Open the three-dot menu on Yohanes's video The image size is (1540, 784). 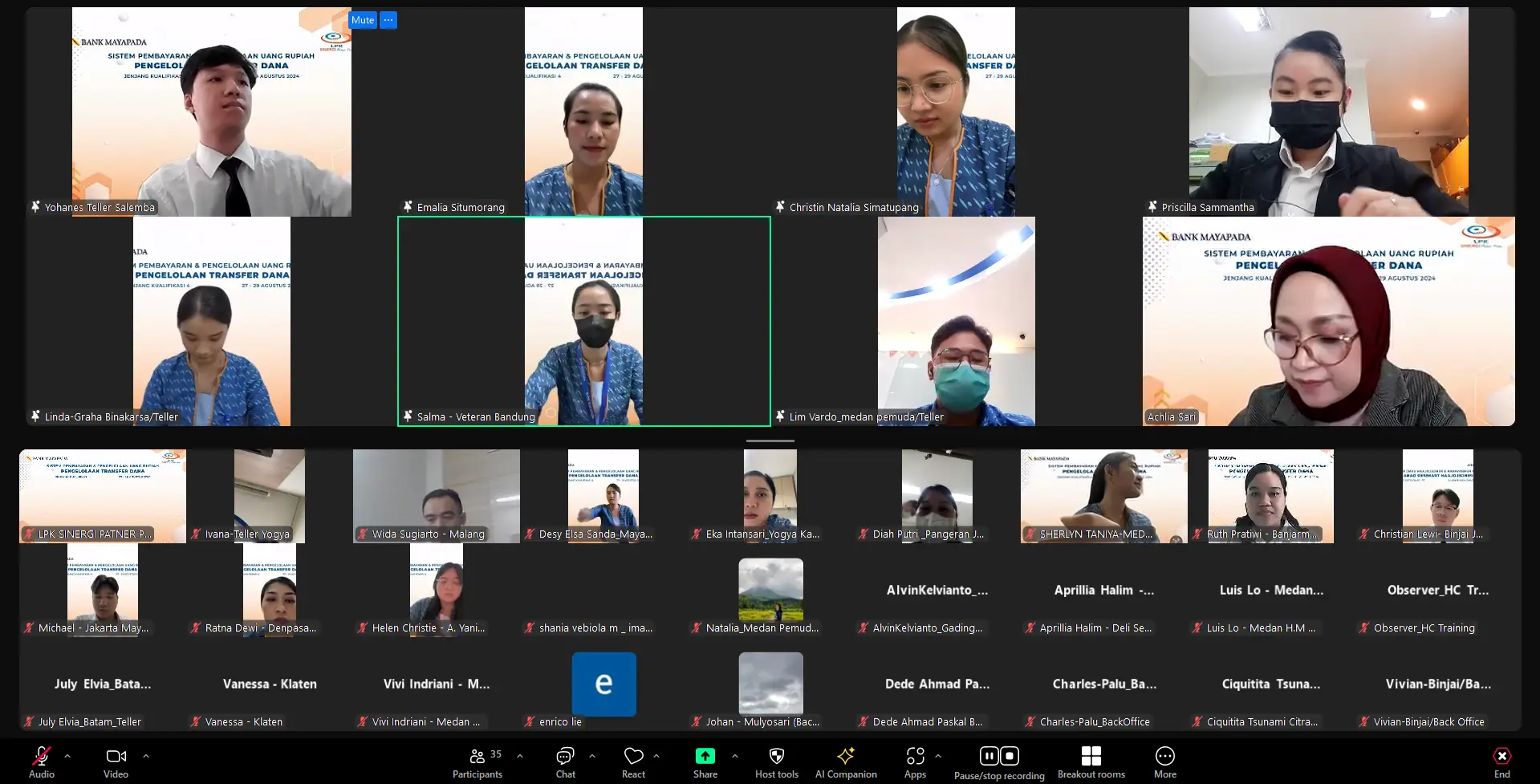(388, 20)
